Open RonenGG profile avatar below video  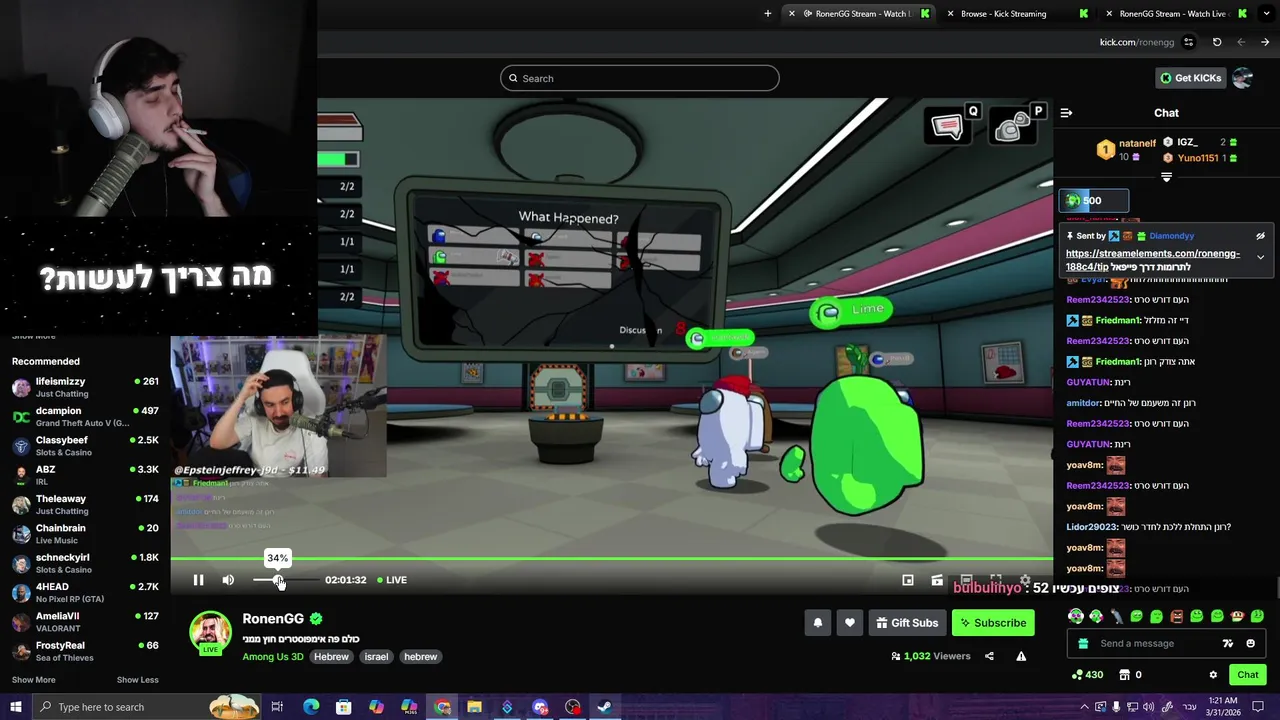point(210,634)
